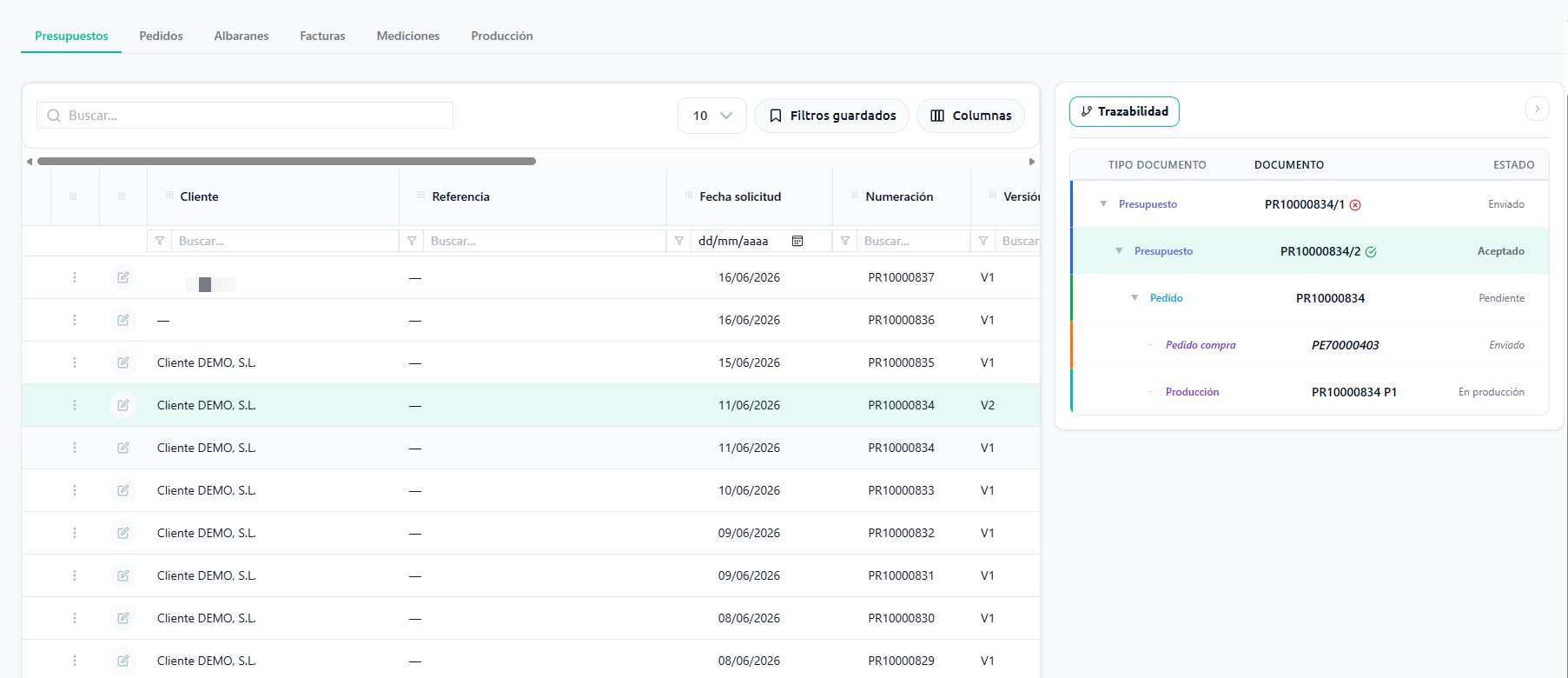
Task: Click green accepted icon next to PR10000834/2
Action: click(1371, 252)
